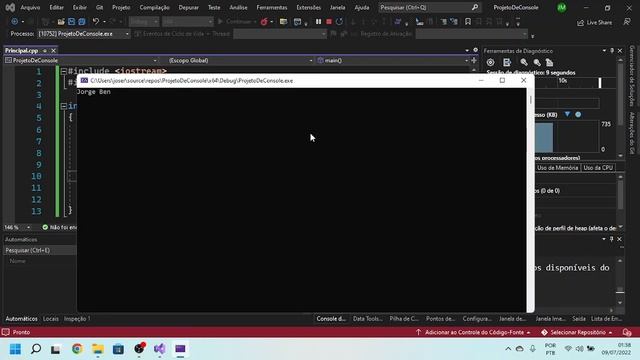Collapse the #include region on line 1
Screen dimensions: 640x360
(x=64, y=71)
